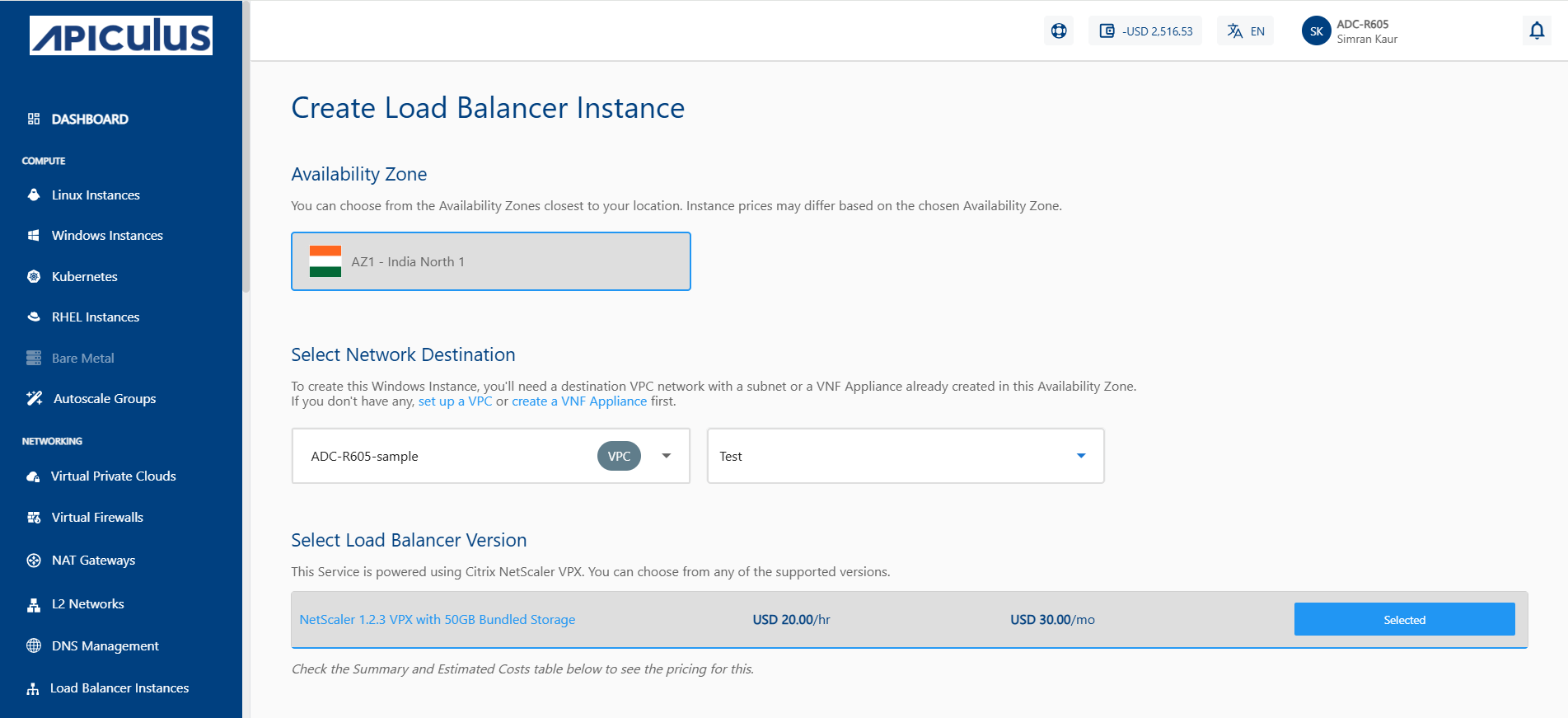Navigate to L2 Networks

pos(88,603)
